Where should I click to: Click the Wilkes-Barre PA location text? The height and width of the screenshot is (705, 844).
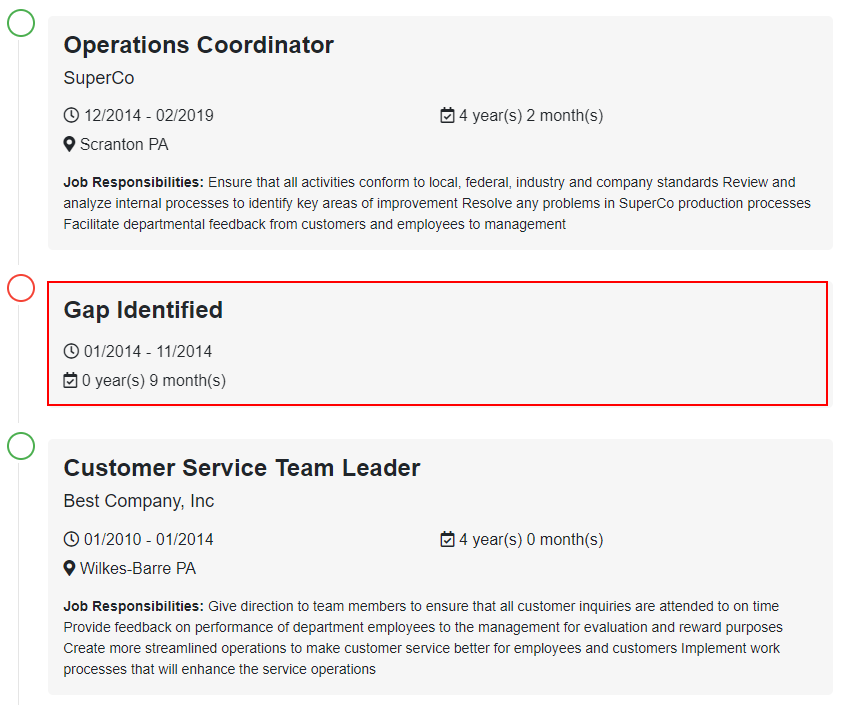point(138,568)
